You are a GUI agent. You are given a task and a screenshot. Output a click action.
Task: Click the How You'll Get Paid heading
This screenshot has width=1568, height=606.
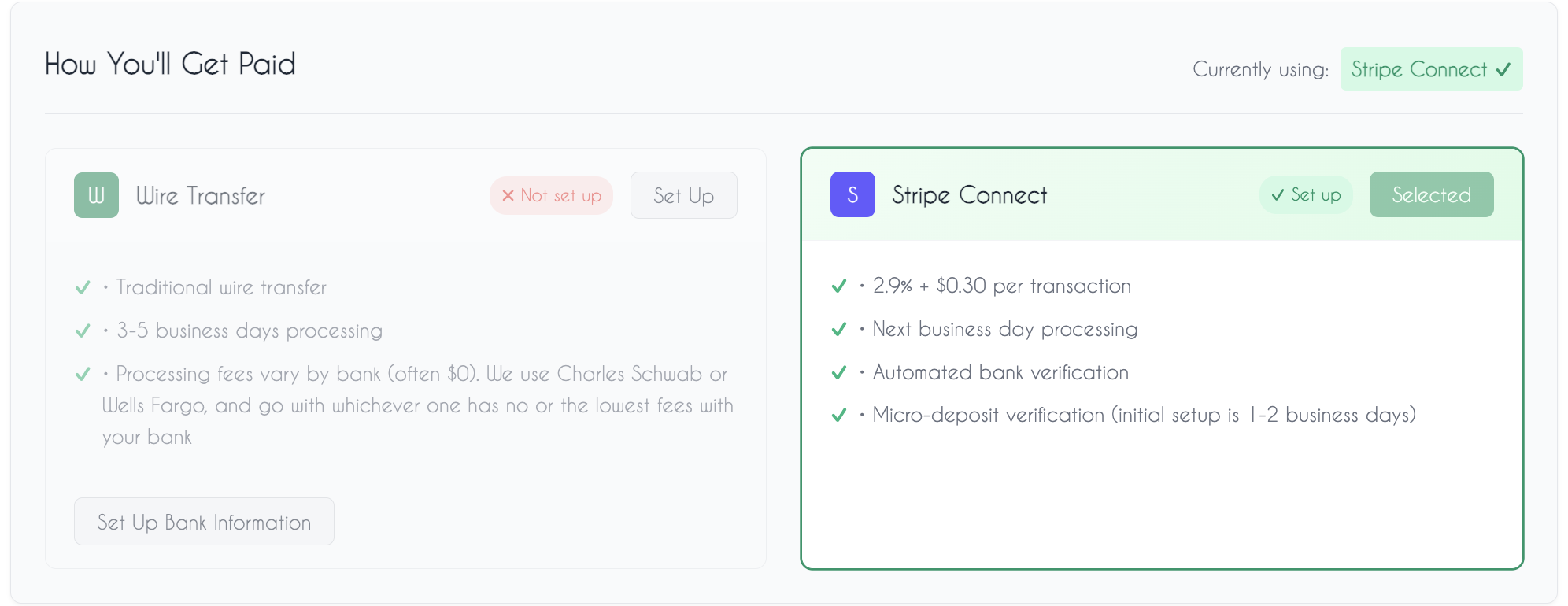pyautogui.click(x=170, y=63)
